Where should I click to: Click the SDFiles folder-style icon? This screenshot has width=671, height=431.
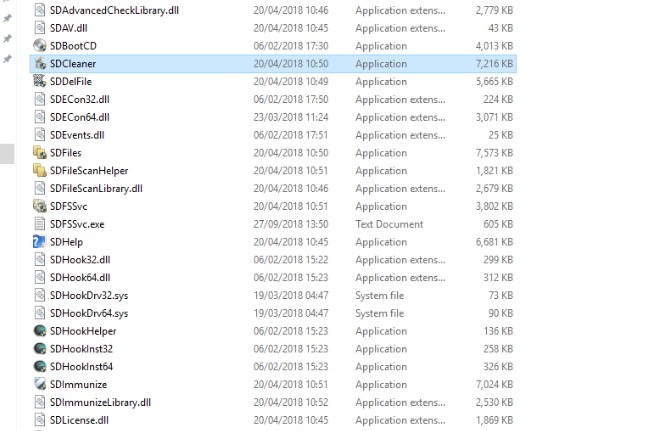[40, 153]
